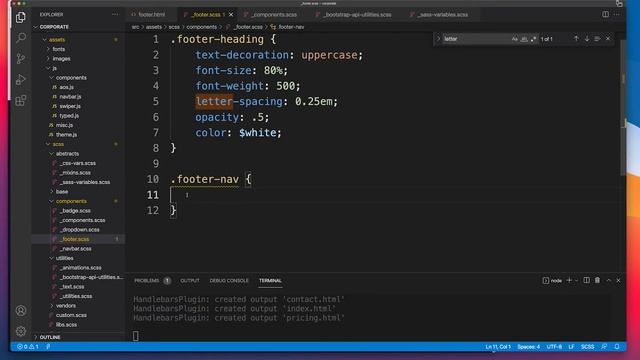Open the editor more actions ellipsis
640x360 pixels.
617,14
